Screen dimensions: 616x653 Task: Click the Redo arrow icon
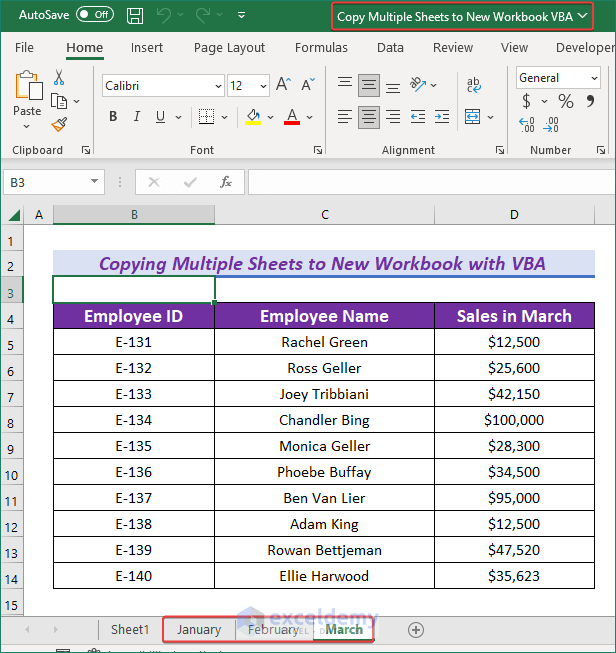(x=203, y=16)
